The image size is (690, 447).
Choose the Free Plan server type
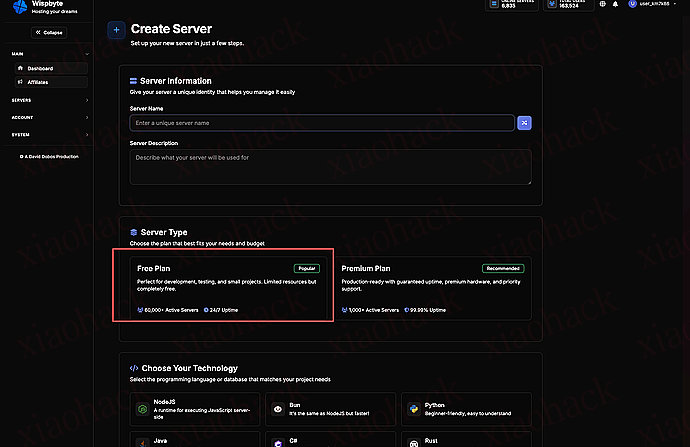coord(222,288)
